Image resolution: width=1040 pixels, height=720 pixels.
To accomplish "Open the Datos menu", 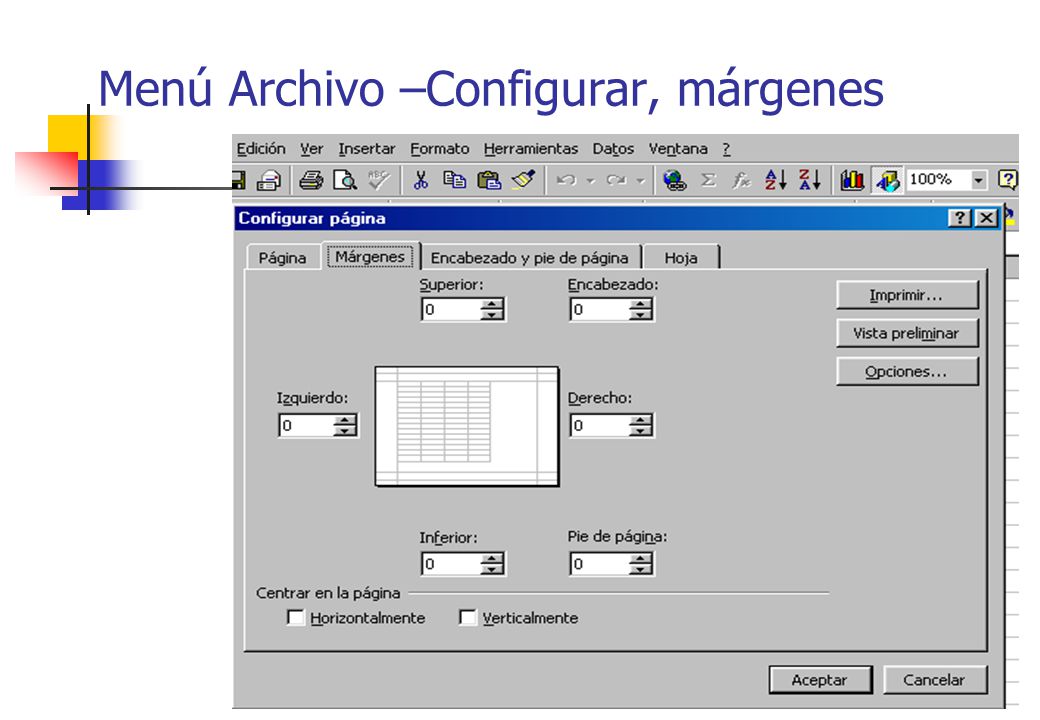I will tap(613, 149).
